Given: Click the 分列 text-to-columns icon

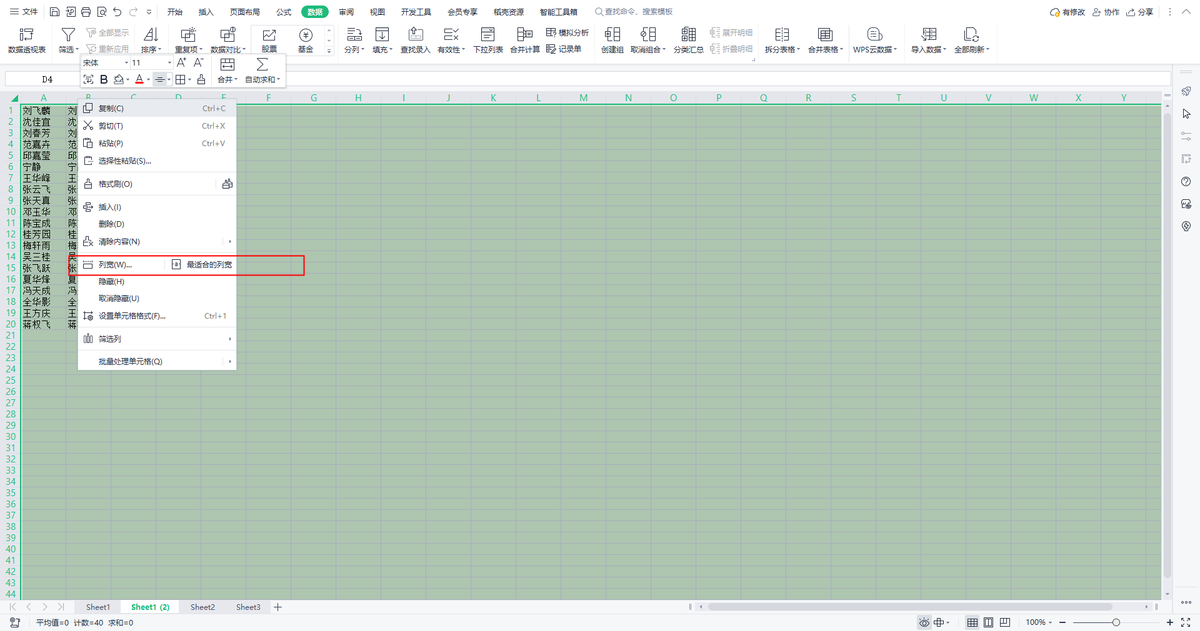Looking at the screenshot, I should (x=353, y=36).
